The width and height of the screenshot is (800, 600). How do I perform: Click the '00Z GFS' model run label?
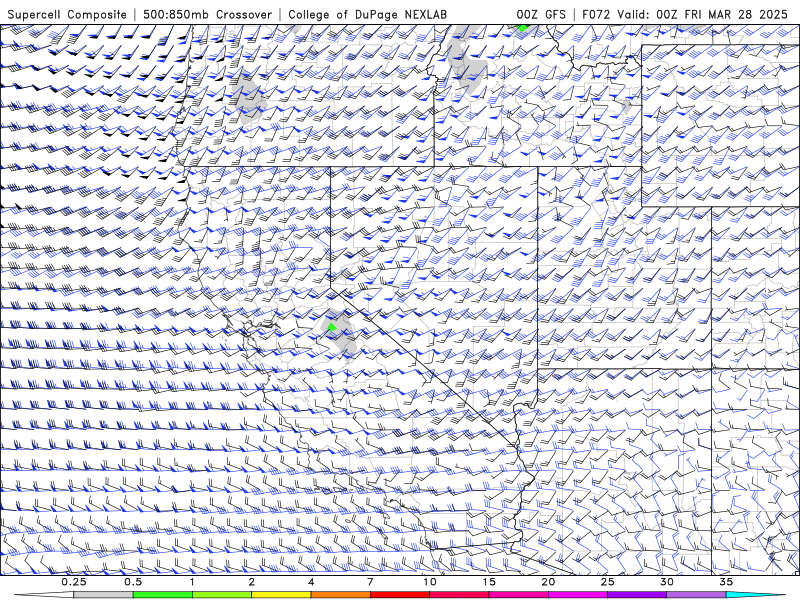541,14
